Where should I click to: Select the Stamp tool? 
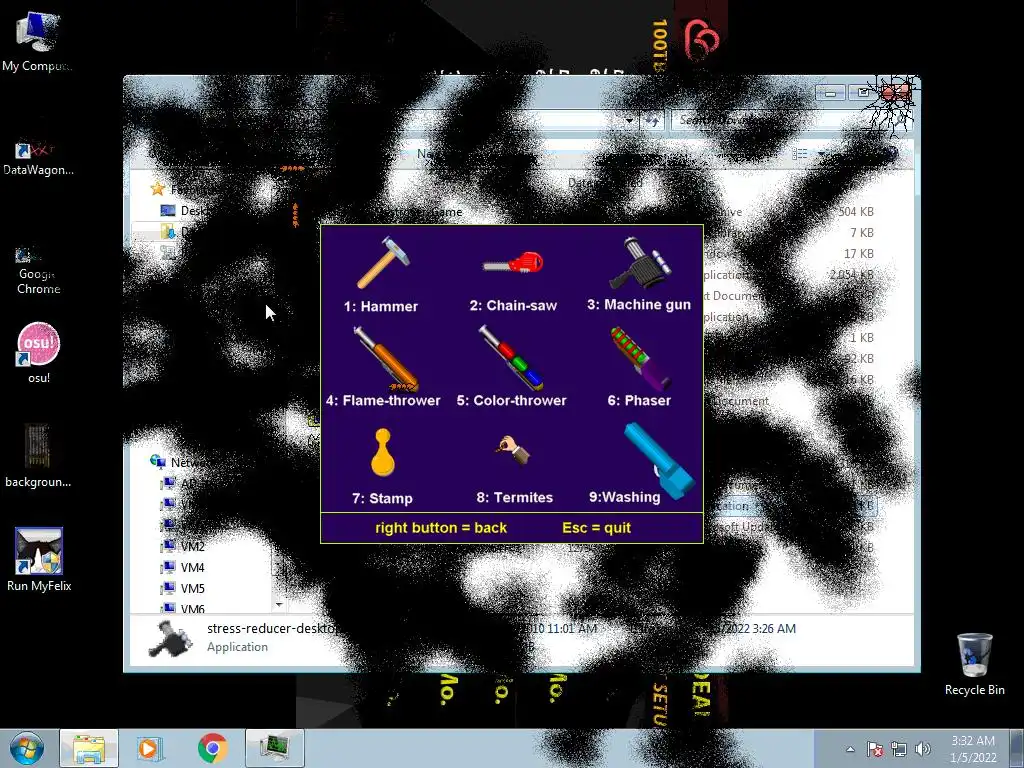pos(383,467)
